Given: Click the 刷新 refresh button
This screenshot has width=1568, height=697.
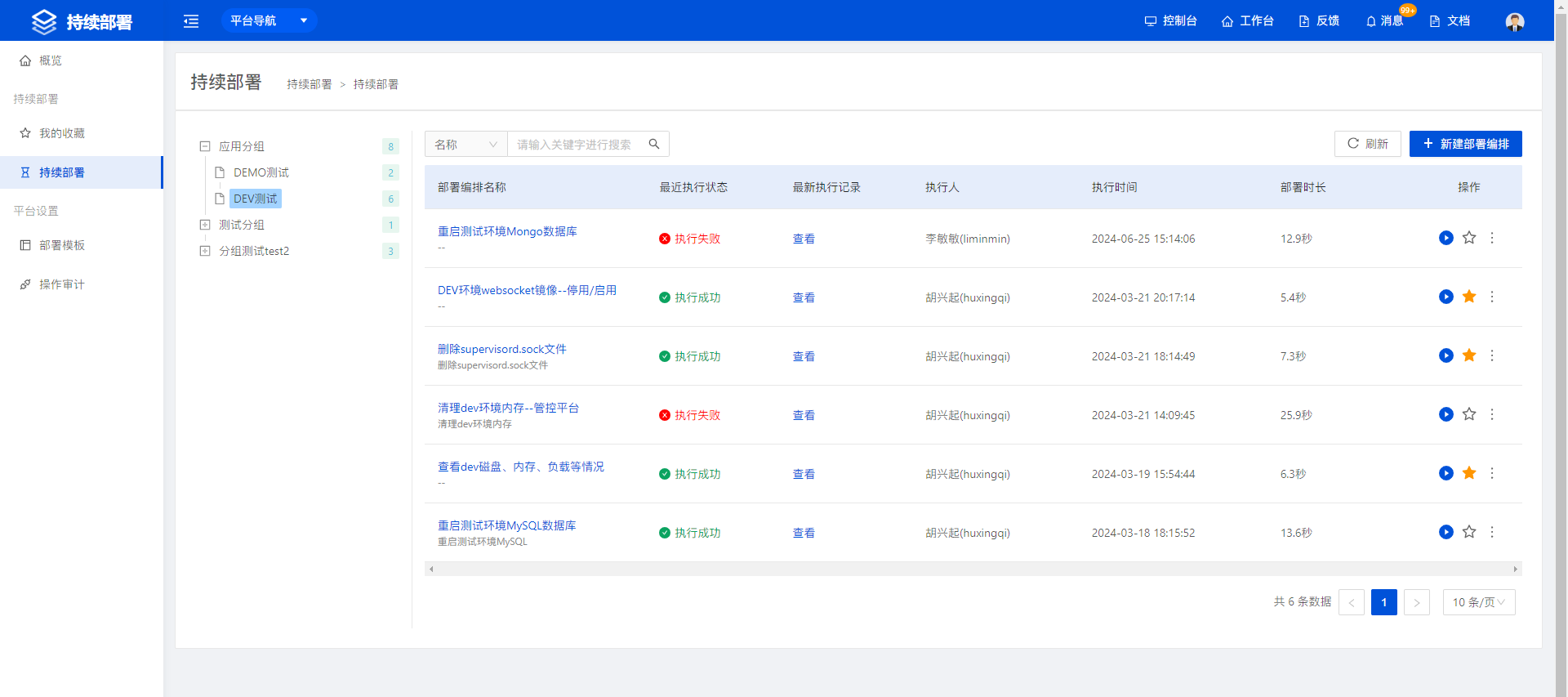Looking at the screenshot, I should (1368, 144).
